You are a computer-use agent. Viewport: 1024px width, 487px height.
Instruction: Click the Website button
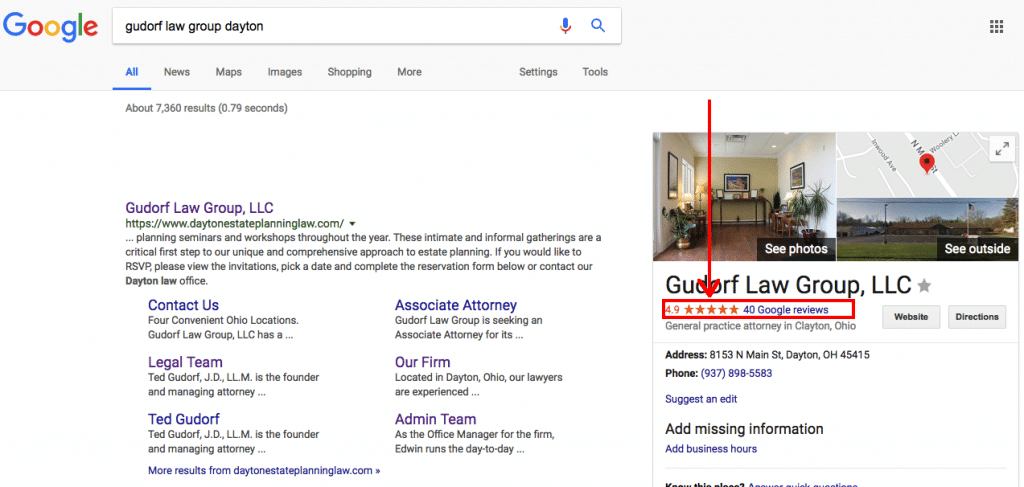(x=910, y=317)
